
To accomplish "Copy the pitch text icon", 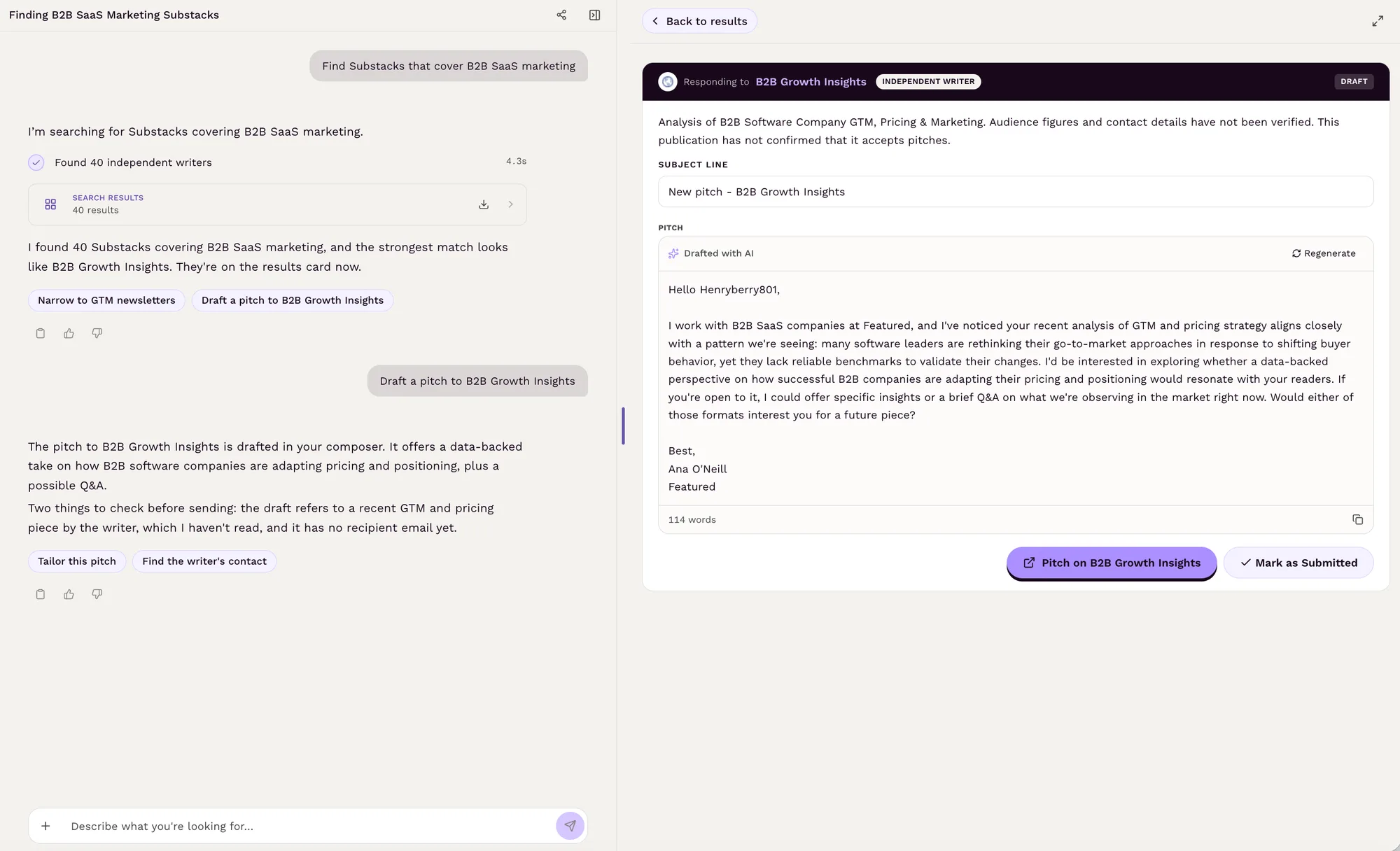I will click(1357, 519).
